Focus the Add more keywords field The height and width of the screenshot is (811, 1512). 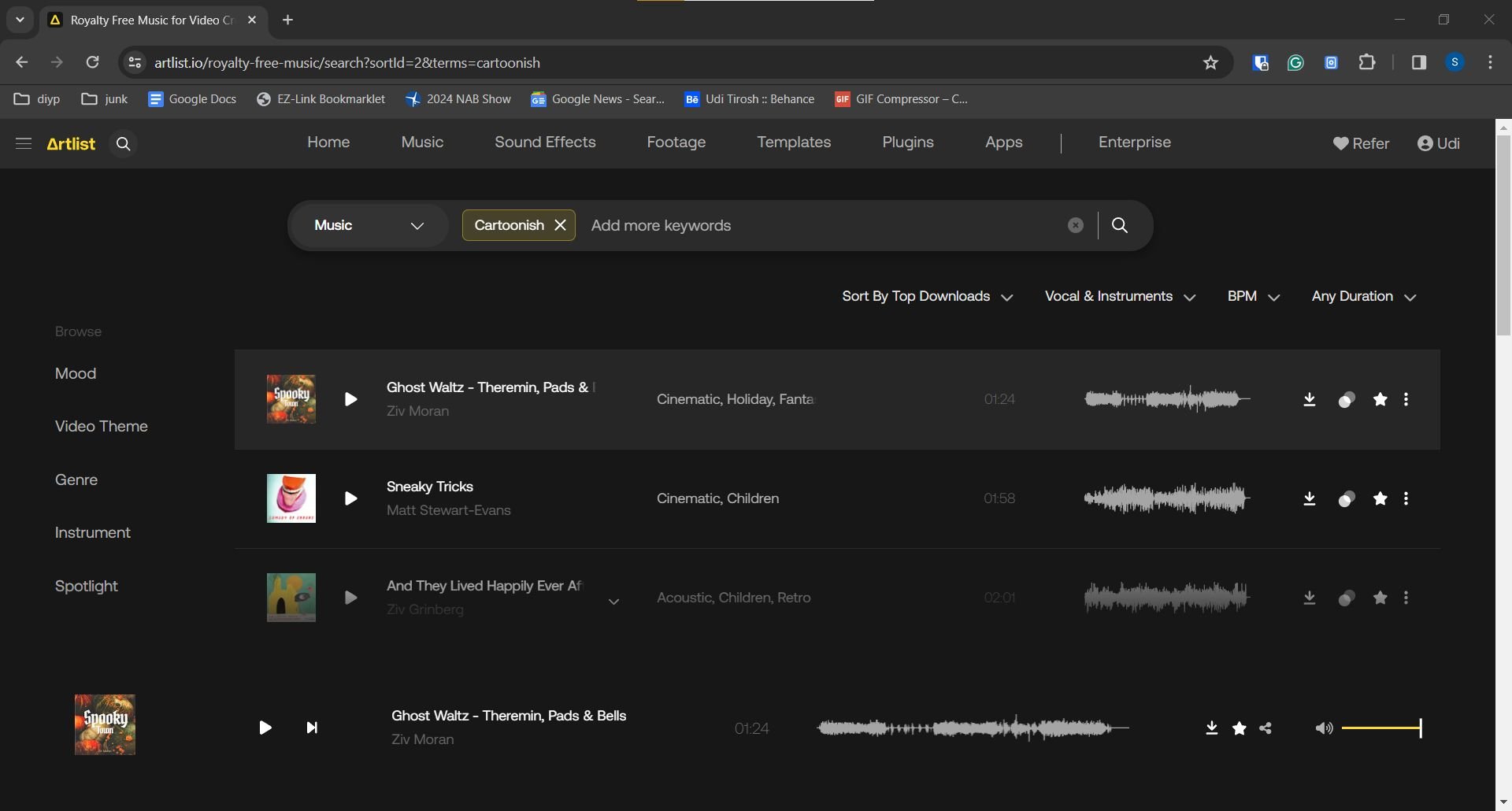[x=819, y=226]
